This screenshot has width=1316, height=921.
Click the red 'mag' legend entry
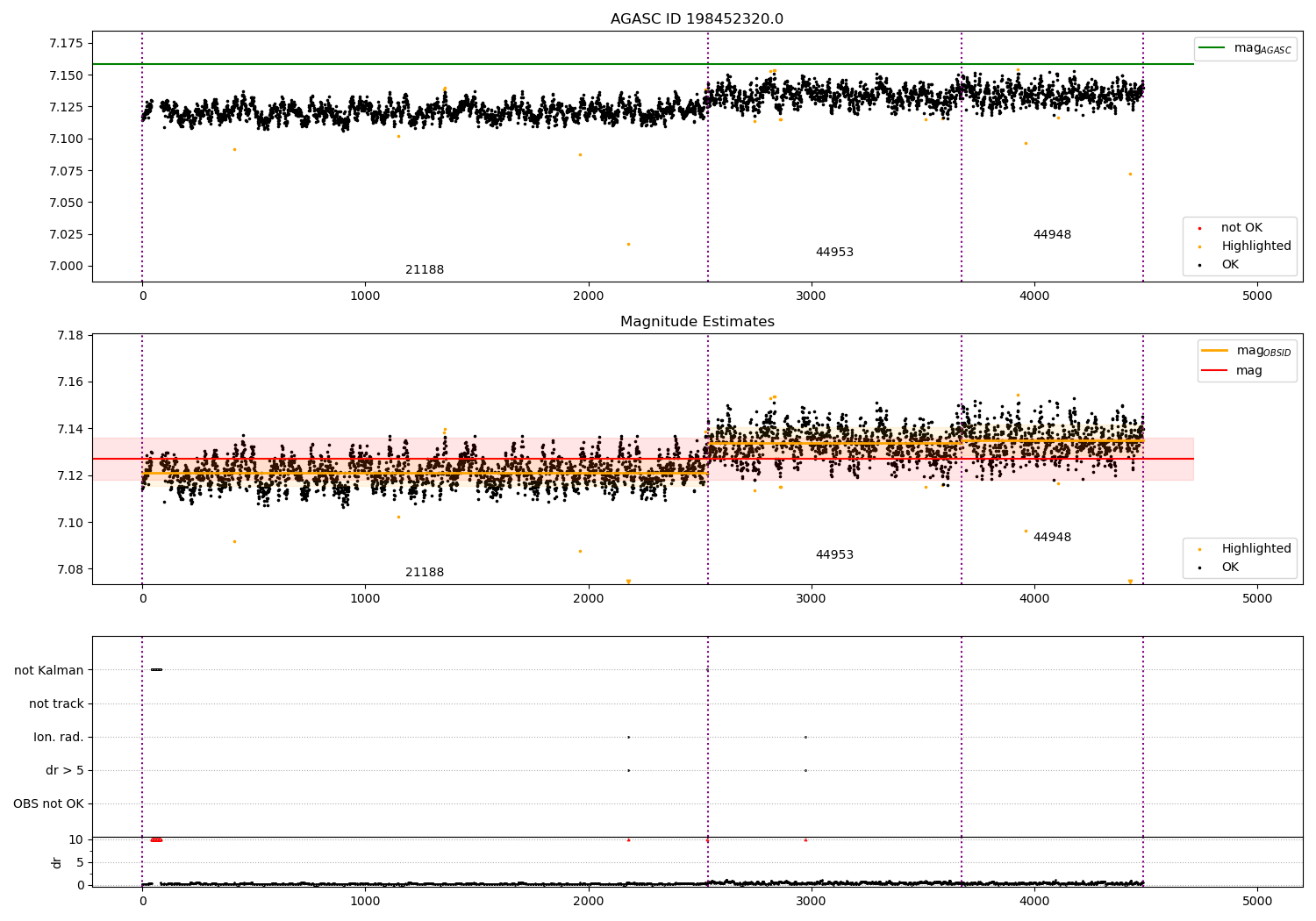pos(1232,371)
